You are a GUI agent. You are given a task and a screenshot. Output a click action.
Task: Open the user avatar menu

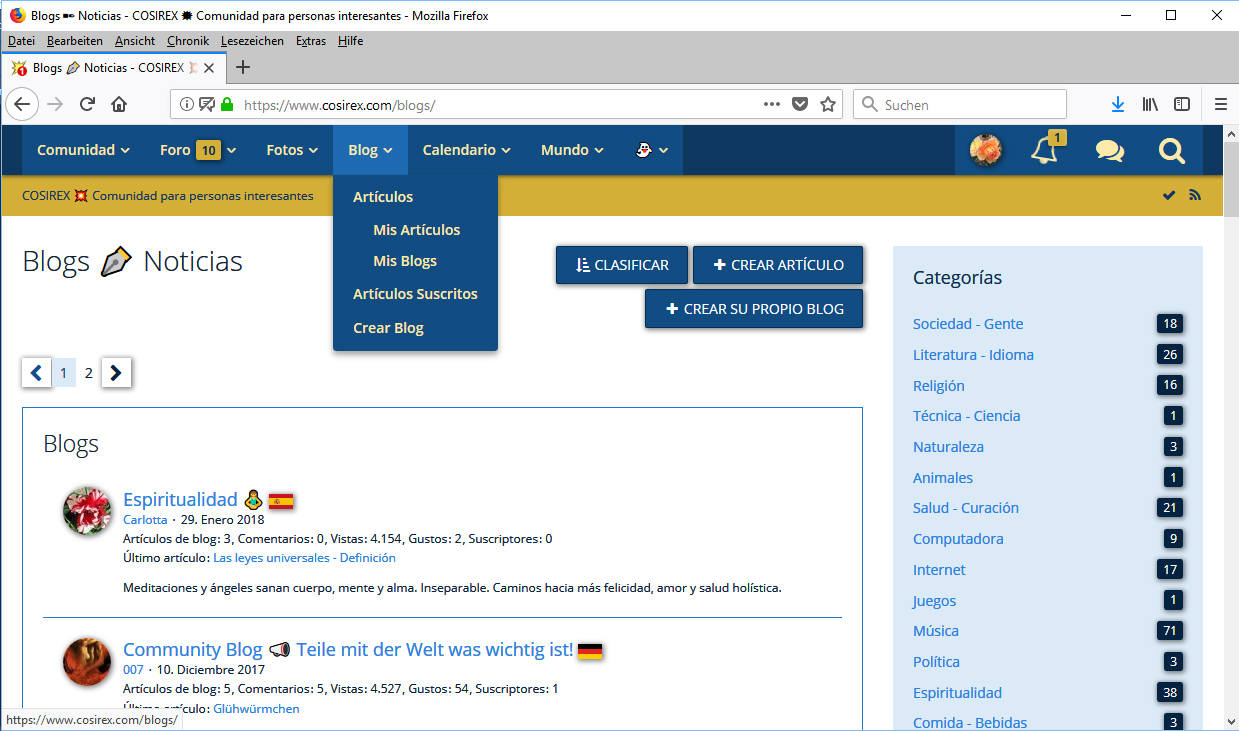pos(986,150)
